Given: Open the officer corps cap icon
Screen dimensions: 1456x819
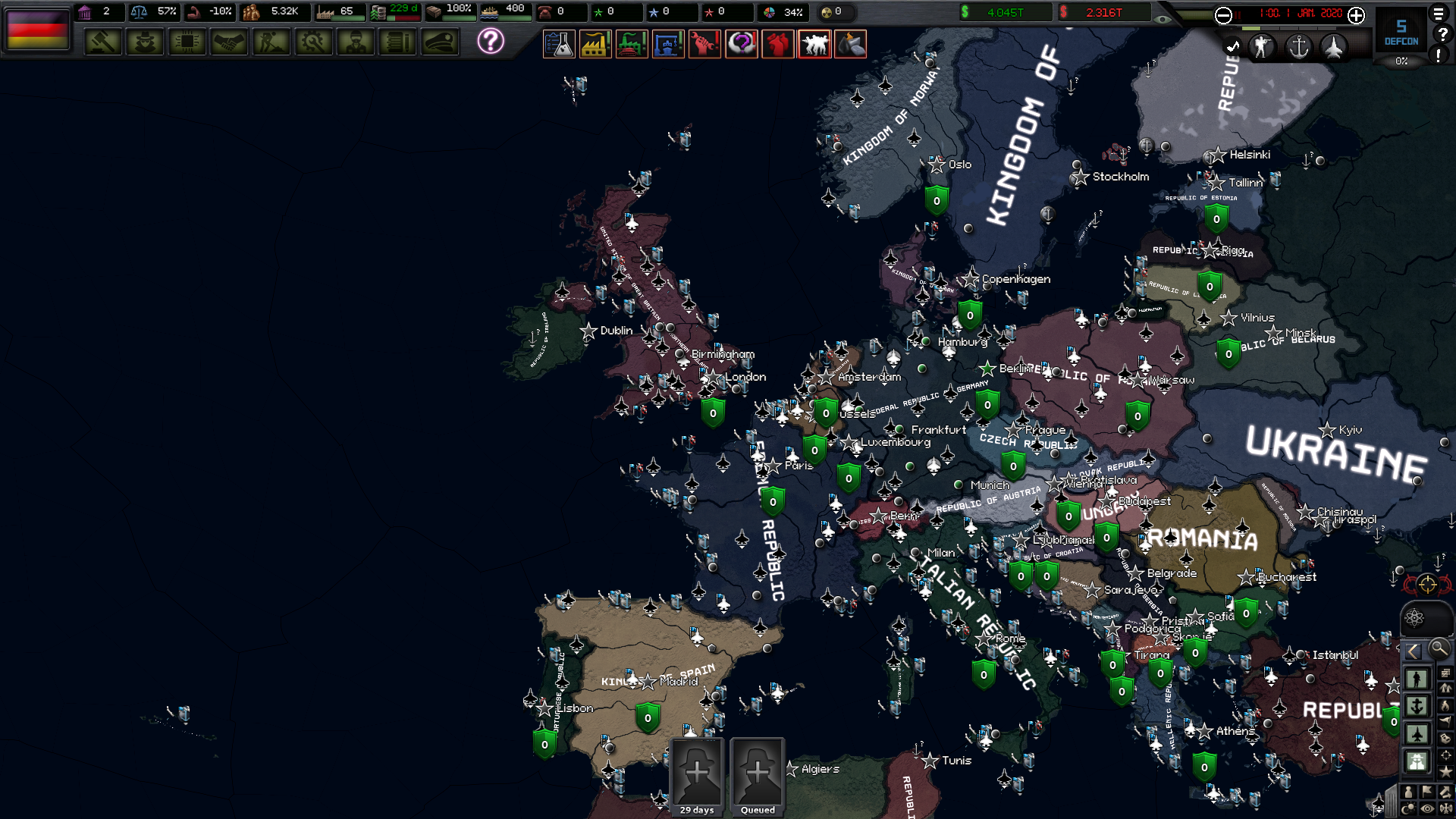Looking at the screenshot, I should [440, 42].
